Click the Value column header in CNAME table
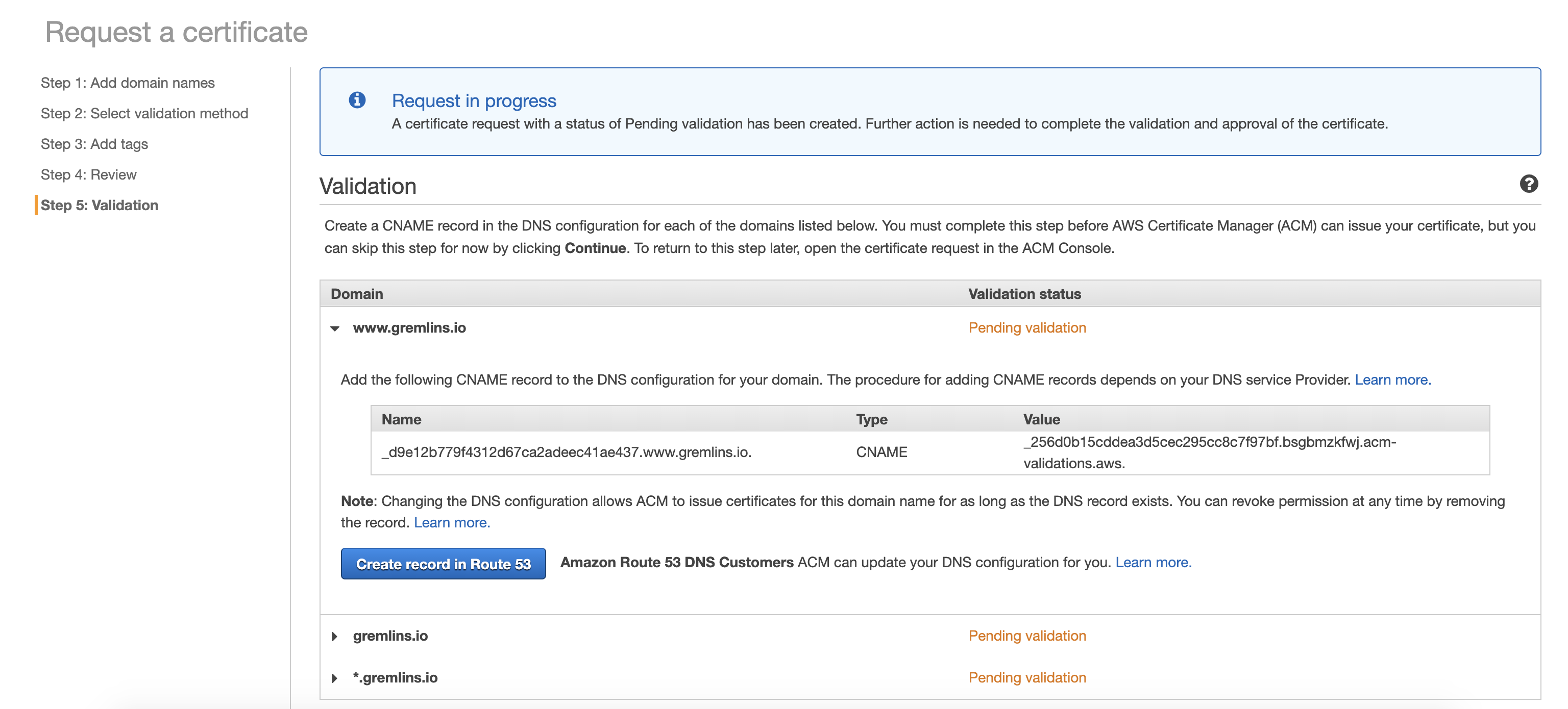The image size is (1568, 709). tap(1041, 420)
